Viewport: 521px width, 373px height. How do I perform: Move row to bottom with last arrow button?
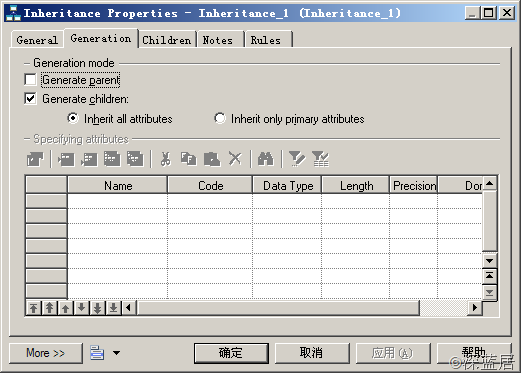(113, 308)
